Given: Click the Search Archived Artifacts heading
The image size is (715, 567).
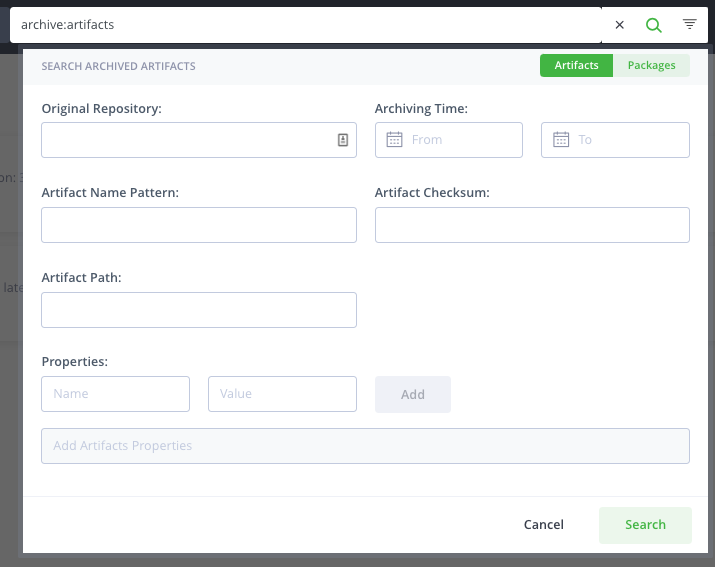Looking at the screenshot, I should 119,66.
